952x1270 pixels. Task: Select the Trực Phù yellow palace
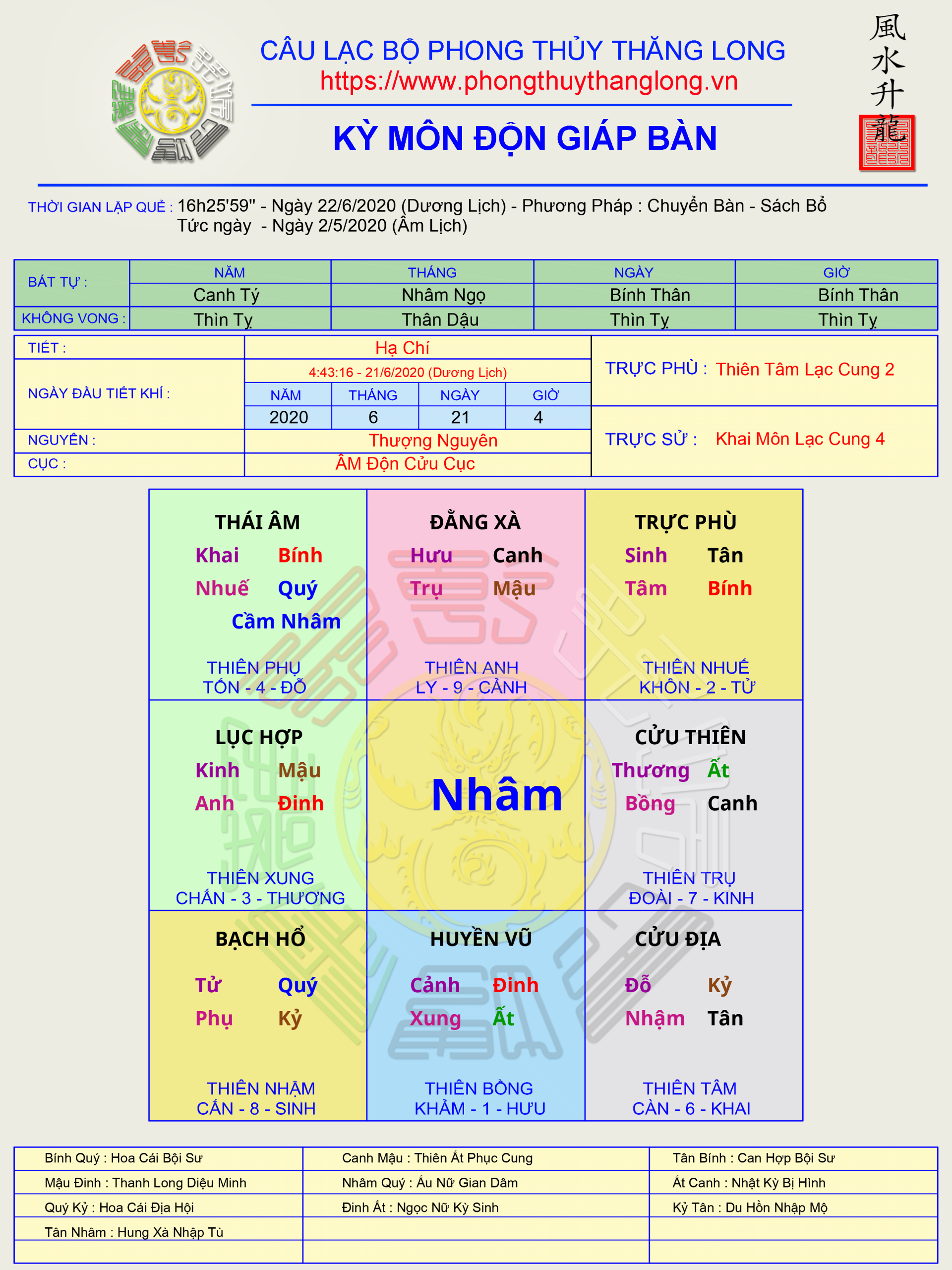(x=693, y=594)
